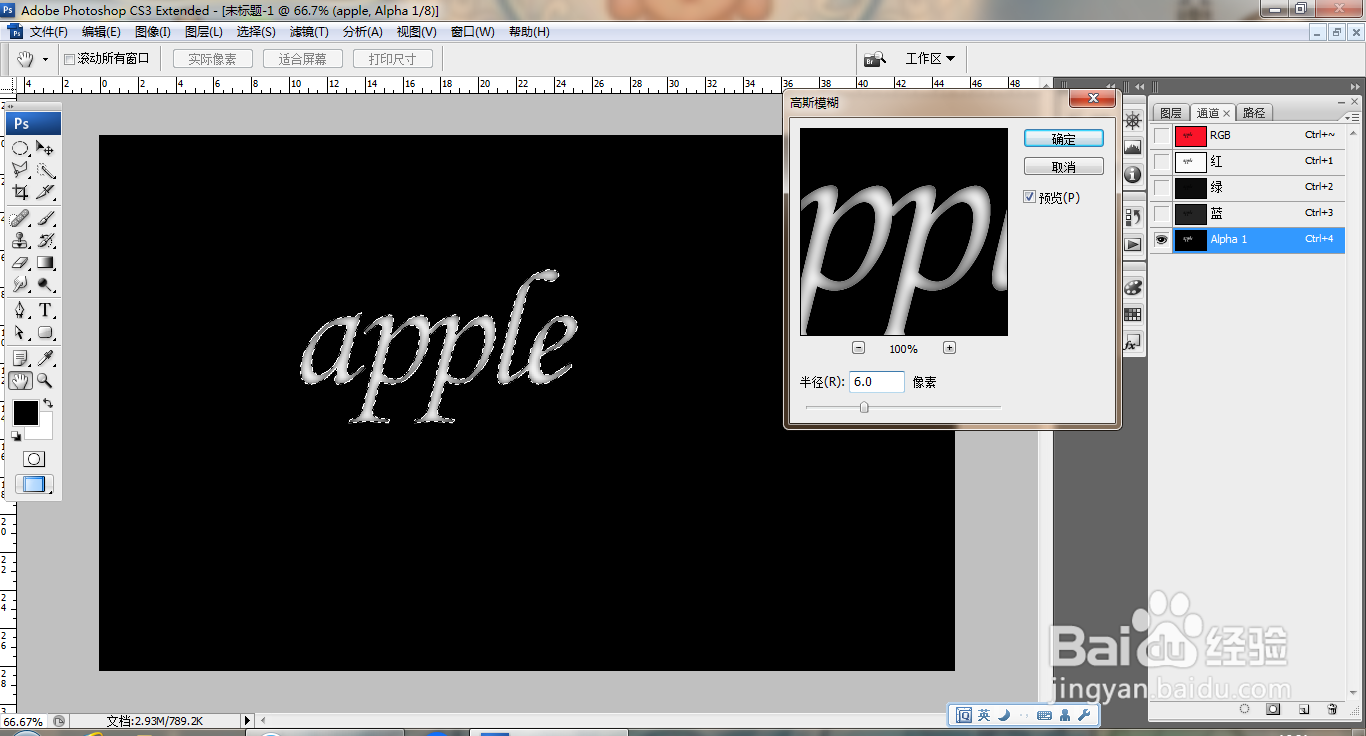Toggle Quick Mask mode
Viewport: 1366px width, 736px height.
coord(34,459)
